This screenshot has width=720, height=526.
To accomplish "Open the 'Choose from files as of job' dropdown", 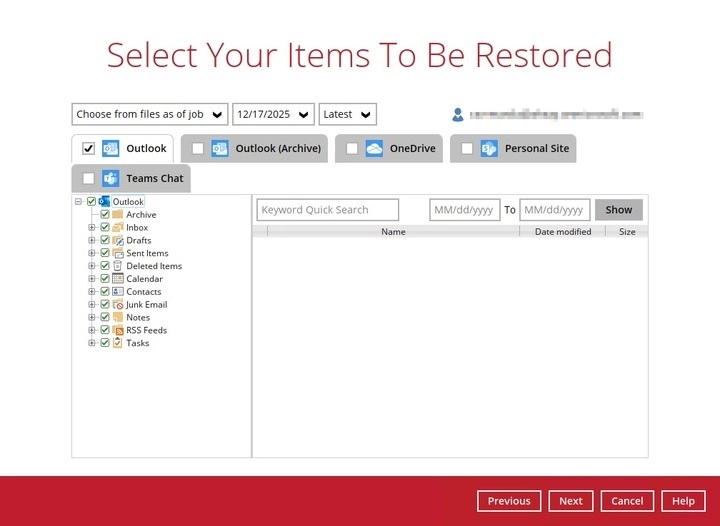I will [150, 114].
